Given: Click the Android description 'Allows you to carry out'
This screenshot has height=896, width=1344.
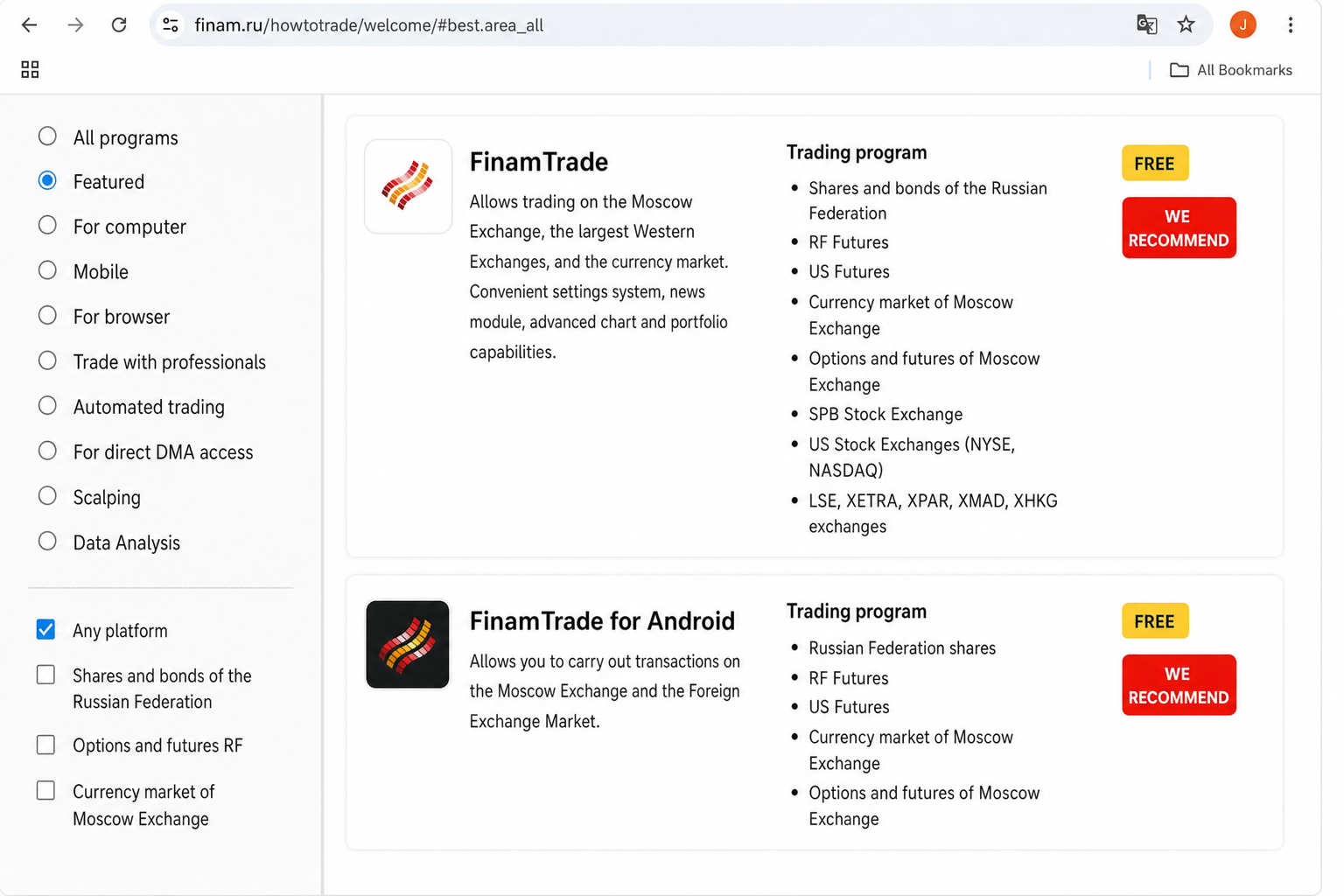Looking at the screenshot, I should coord(605,691).
